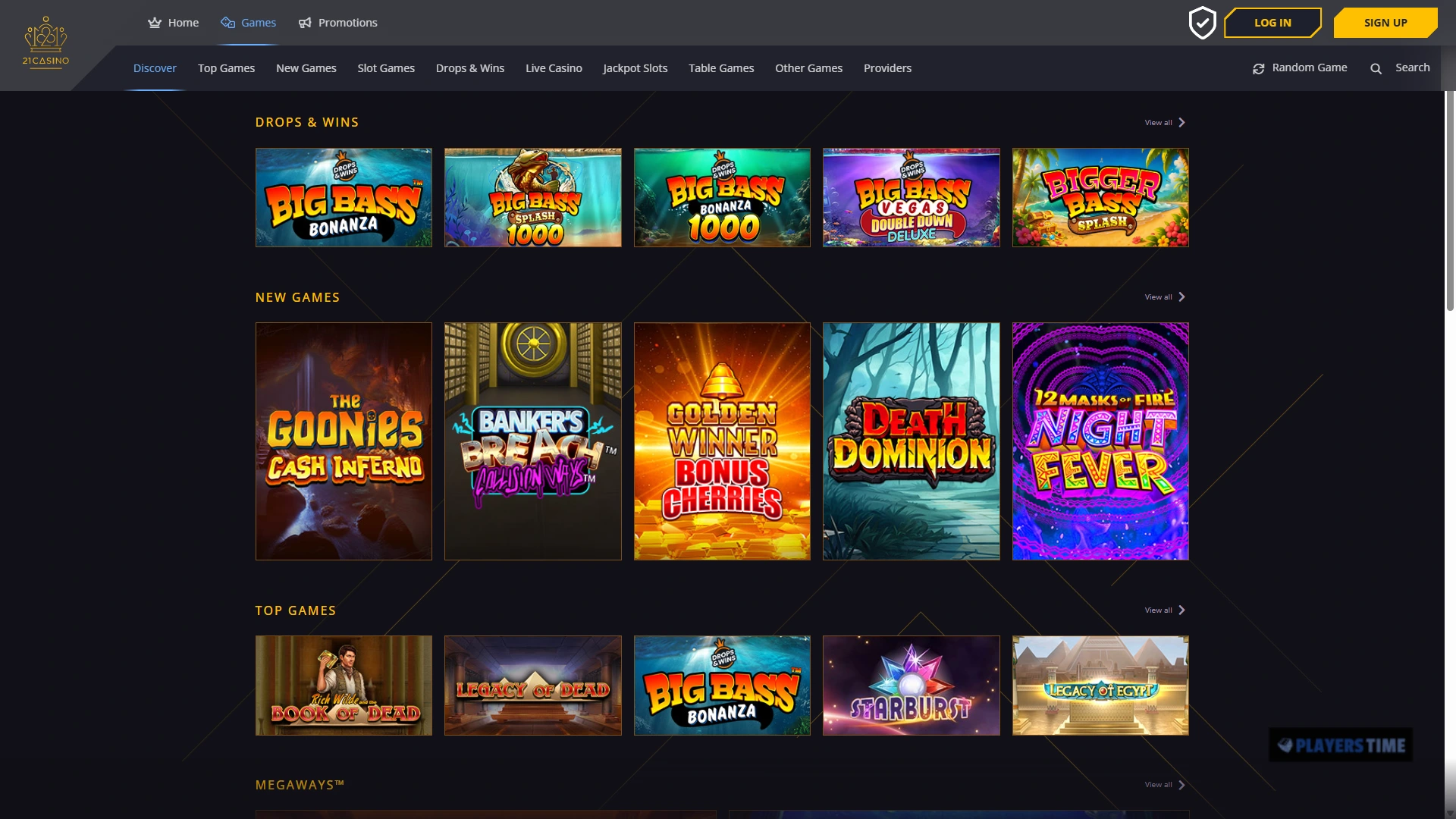Switch to the New Games tab

[x=306, y=68]
